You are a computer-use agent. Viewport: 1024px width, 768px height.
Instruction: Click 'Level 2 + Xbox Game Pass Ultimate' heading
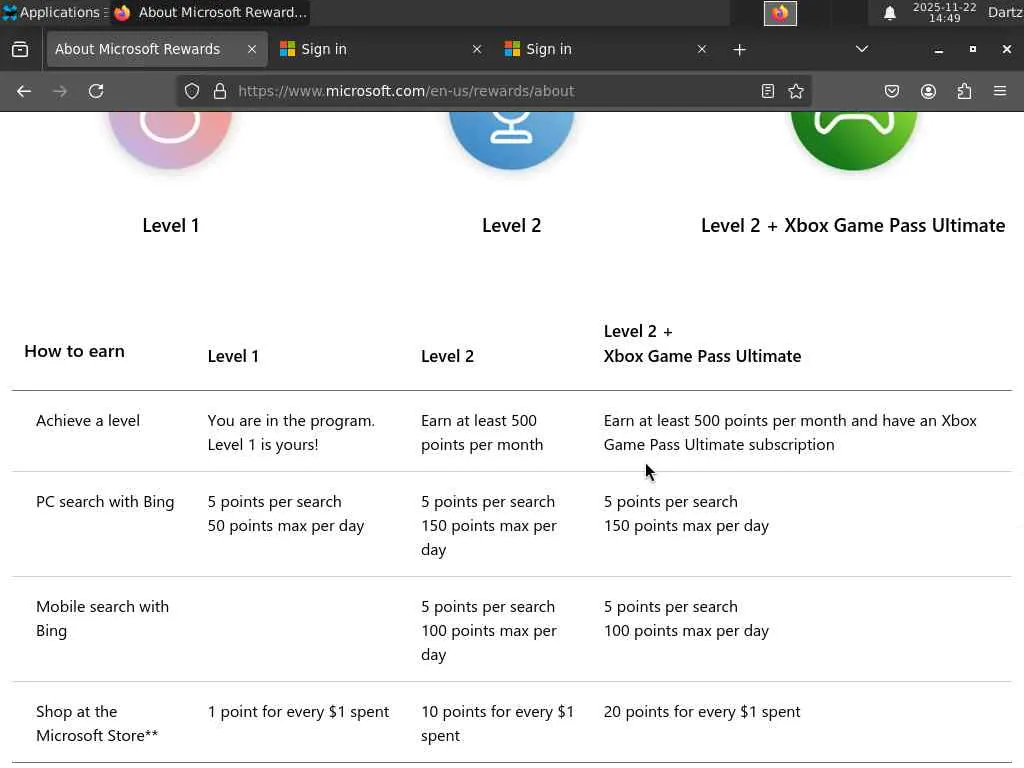pyautogui.click(x=853, y=226)
